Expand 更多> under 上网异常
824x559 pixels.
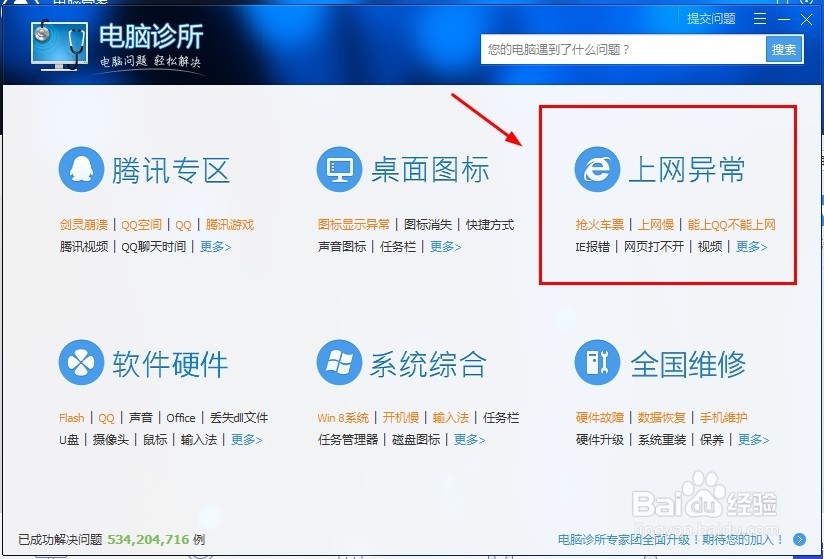click(x=751, y=246)
